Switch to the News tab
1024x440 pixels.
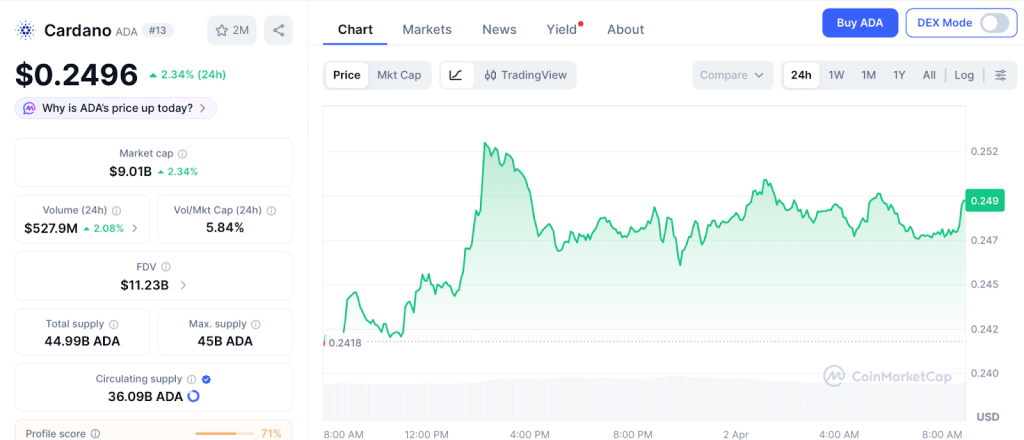tap(499, 29)
